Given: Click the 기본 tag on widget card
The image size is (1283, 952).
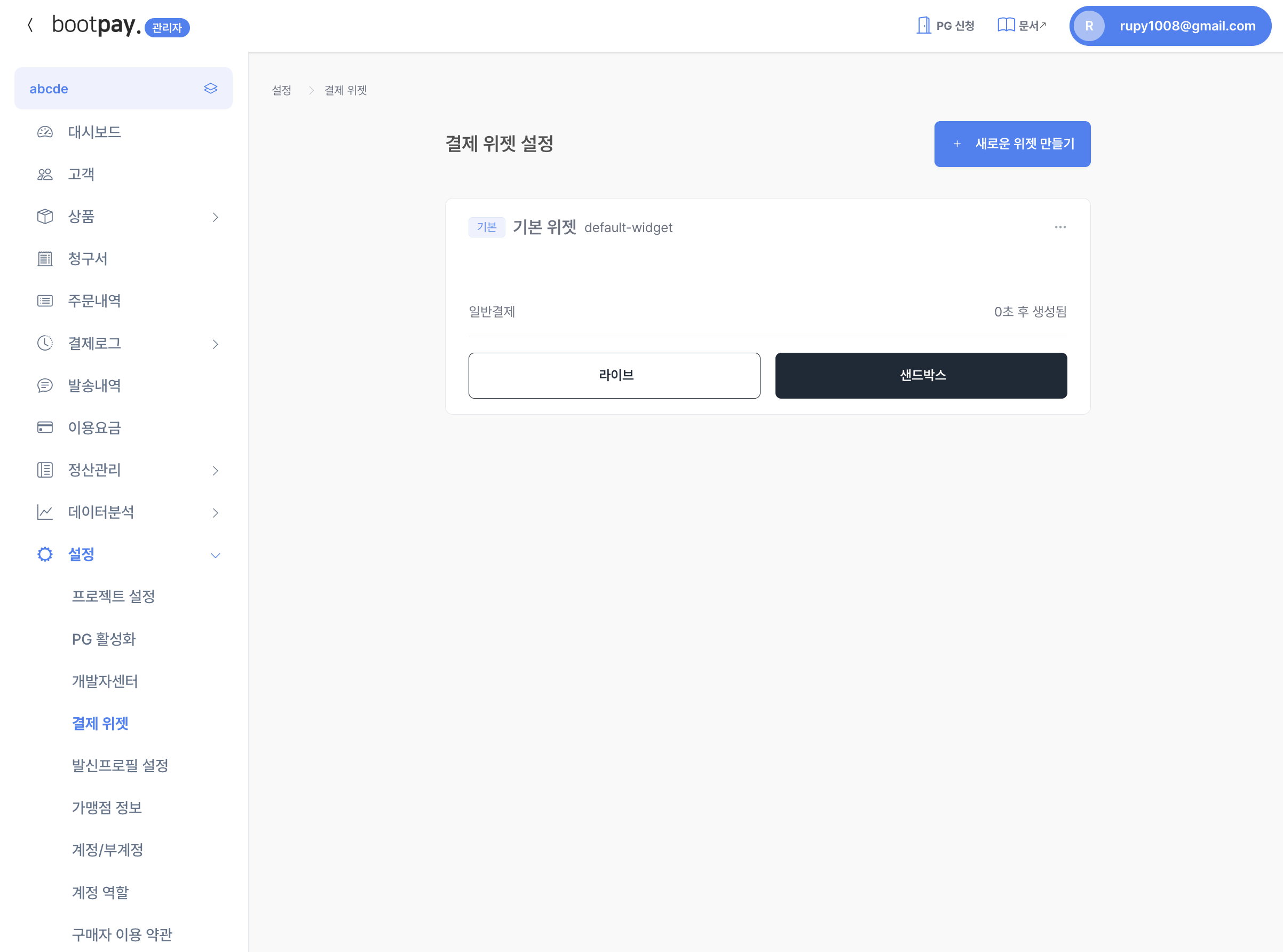Looking at the screenshot, I should pos(486,227).
